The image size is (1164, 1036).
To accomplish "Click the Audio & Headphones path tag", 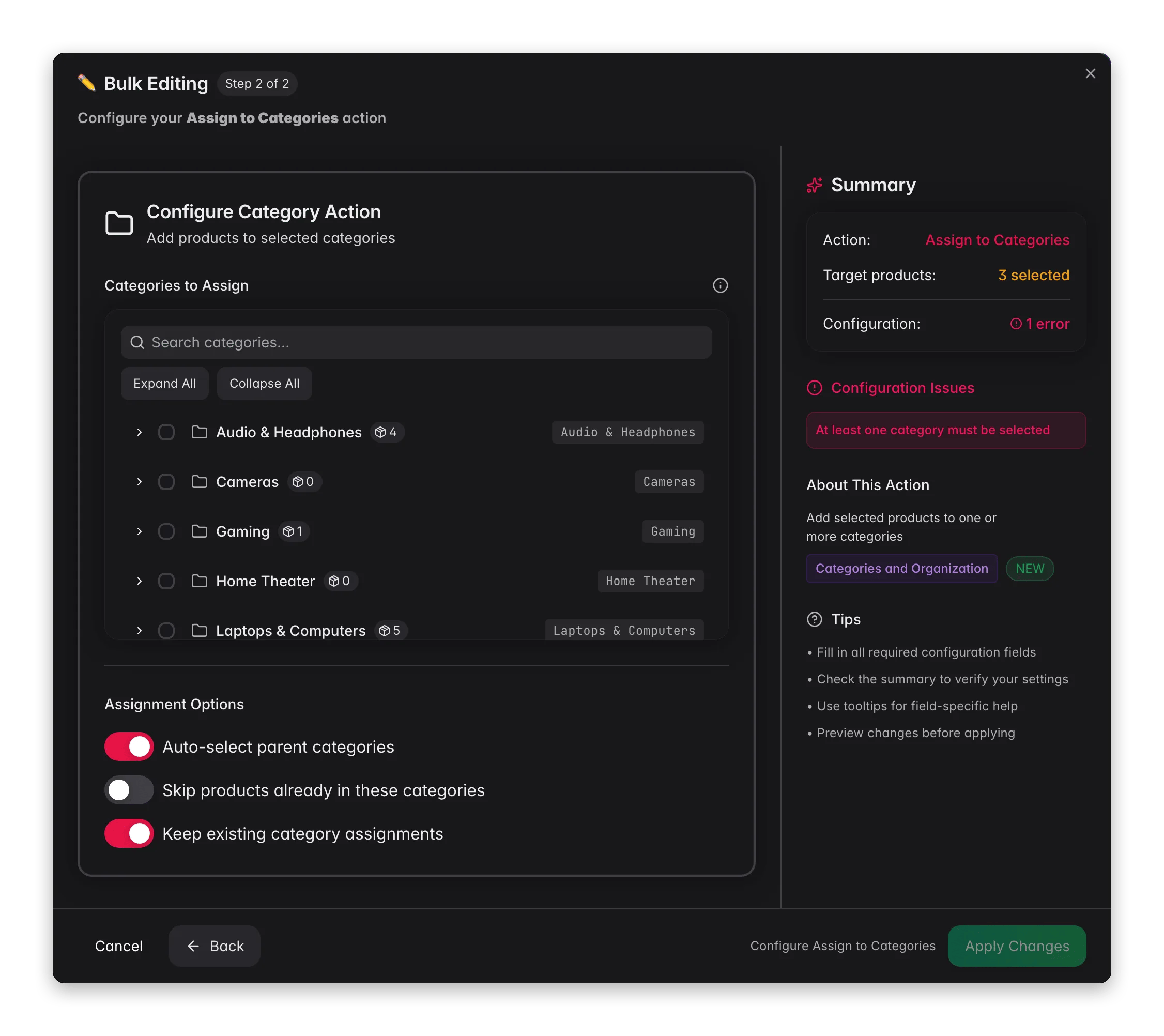I will [x=627, y=432].
